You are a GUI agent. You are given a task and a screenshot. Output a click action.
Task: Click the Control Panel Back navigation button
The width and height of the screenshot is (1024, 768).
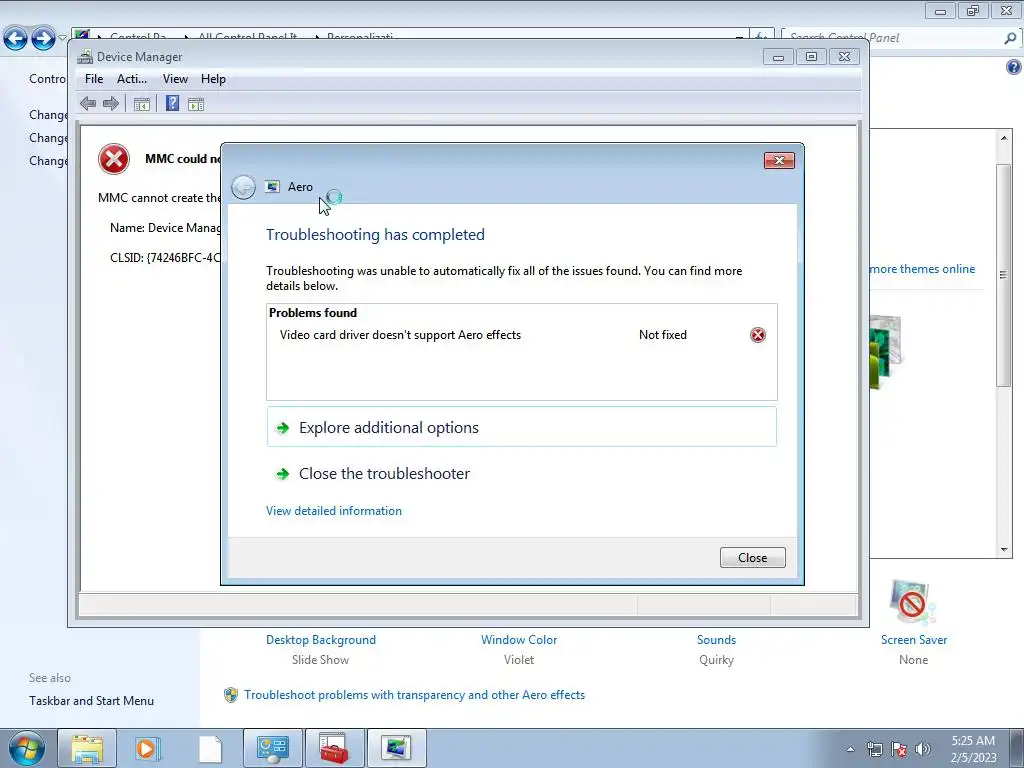coord(16,39)
